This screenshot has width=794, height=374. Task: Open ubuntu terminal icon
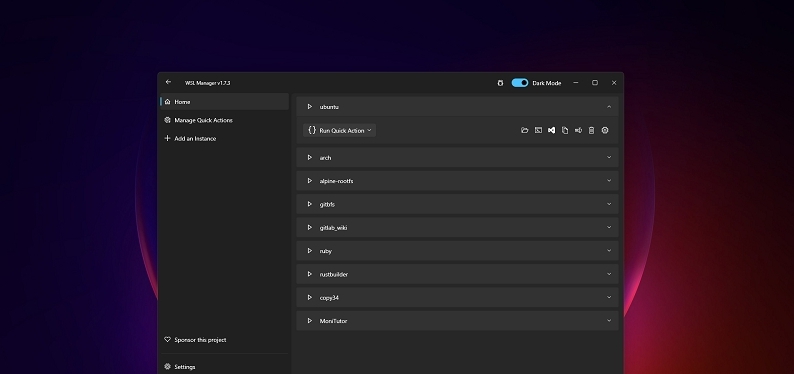pos(538,131)
